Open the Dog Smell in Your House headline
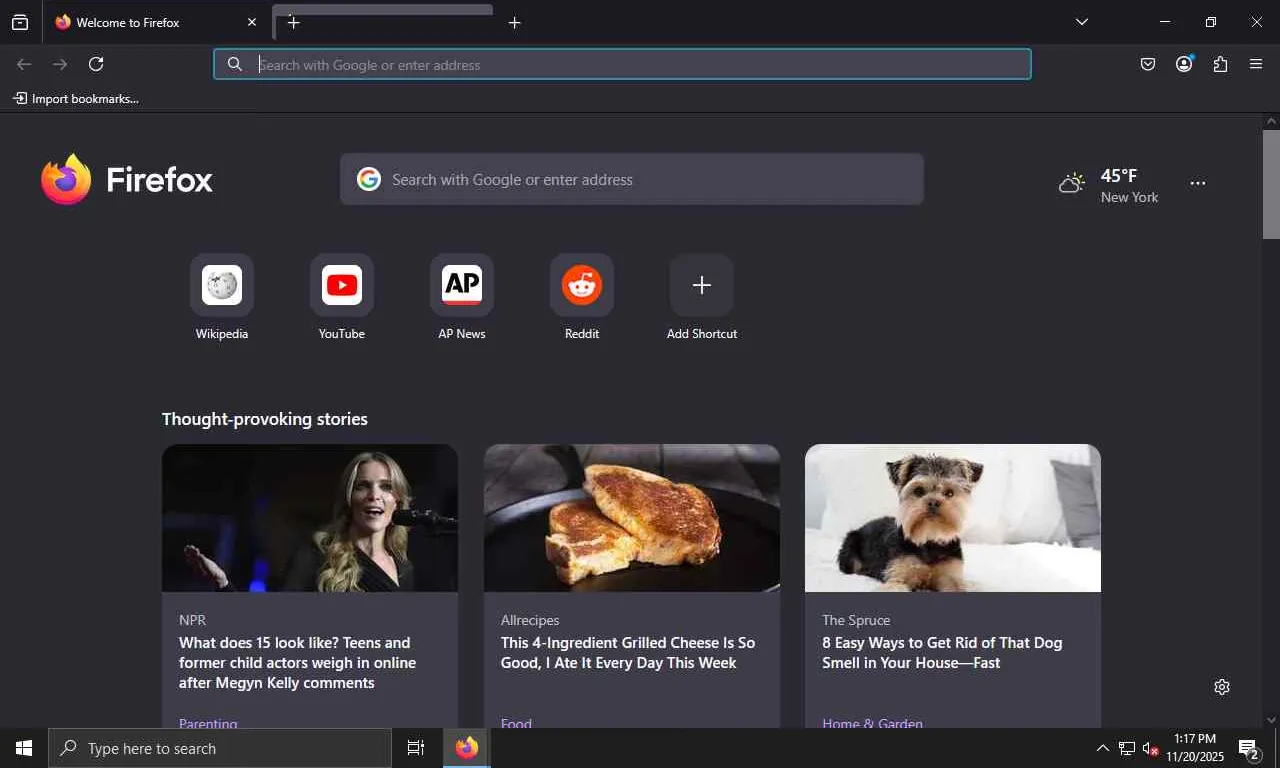Viewport: 1280px width, 768px height. (x=942, y=653)
